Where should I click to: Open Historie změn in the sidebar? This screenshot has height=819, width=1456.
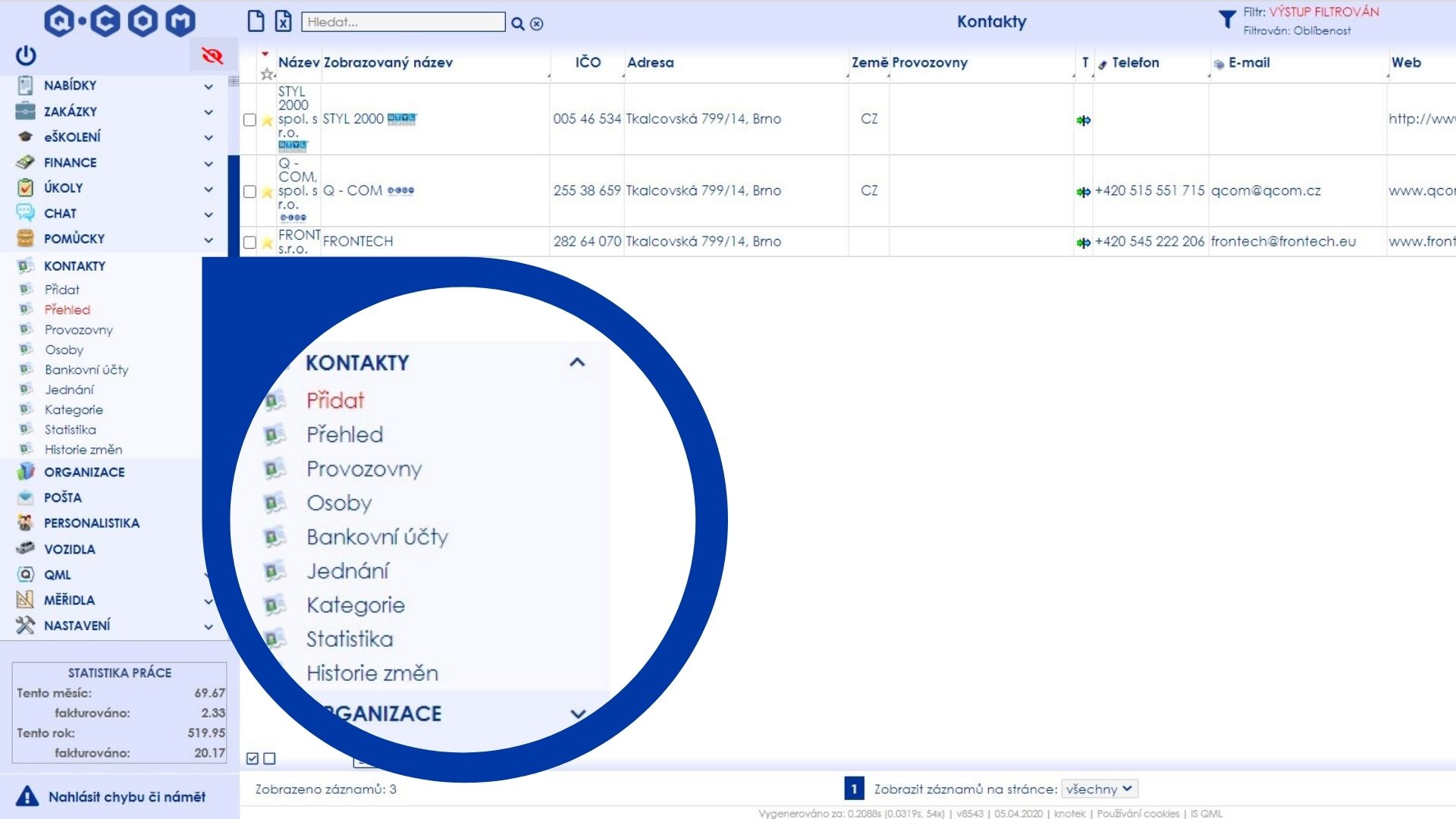pos(83,450)
